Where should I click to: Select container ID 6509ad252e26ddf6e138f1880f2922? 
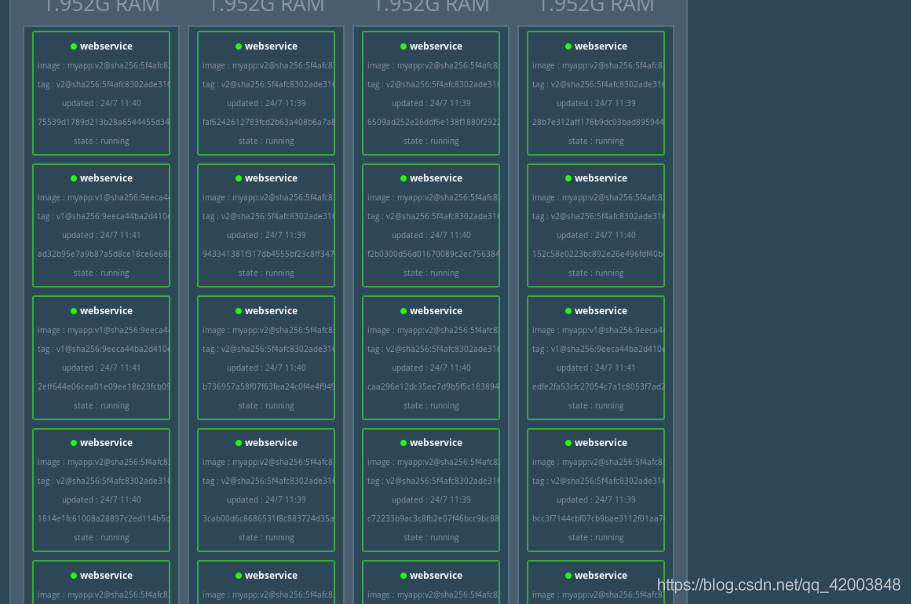tap(433, 122)
